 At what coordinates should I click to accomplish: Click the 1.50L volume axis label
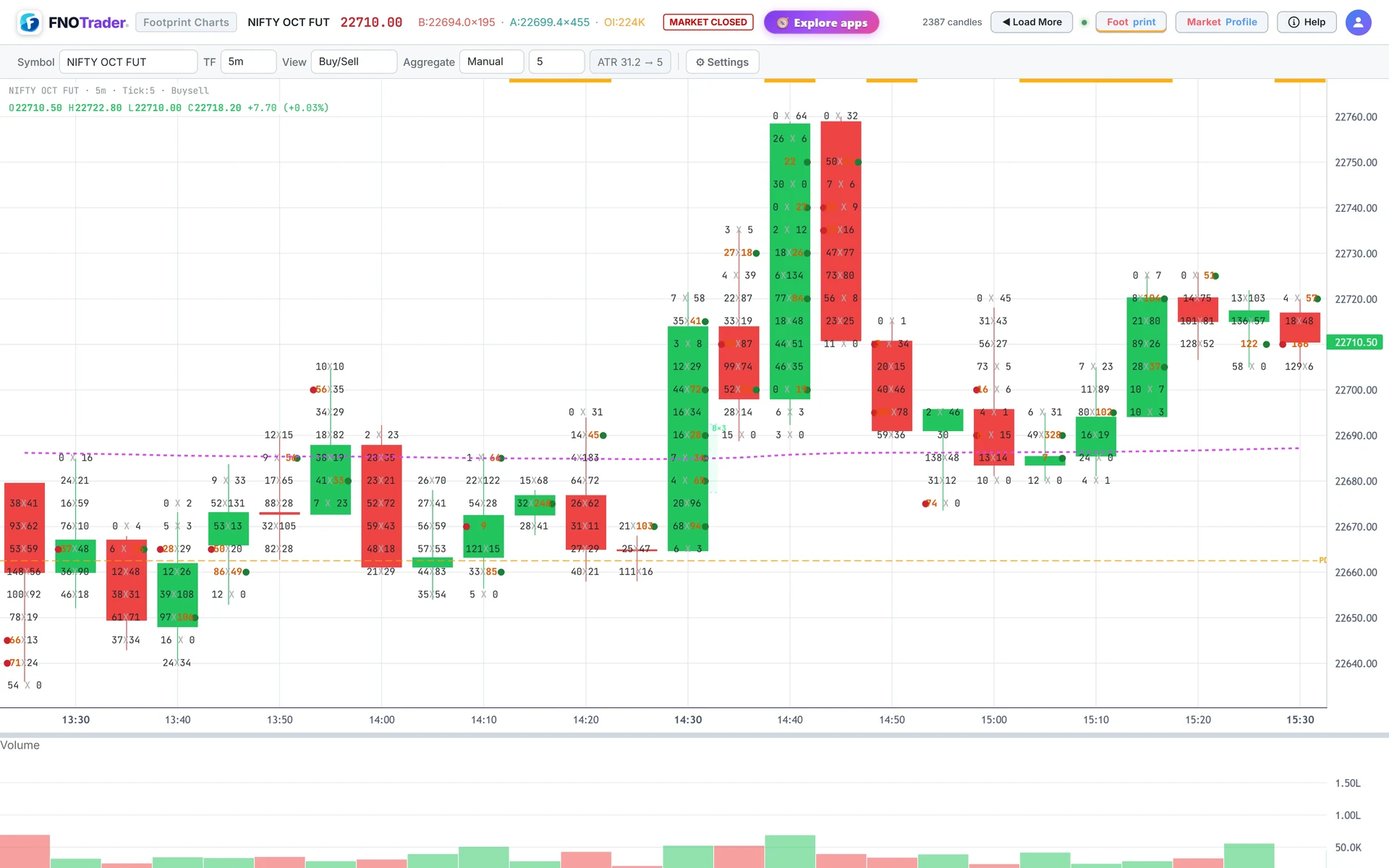click(1348, 783)
